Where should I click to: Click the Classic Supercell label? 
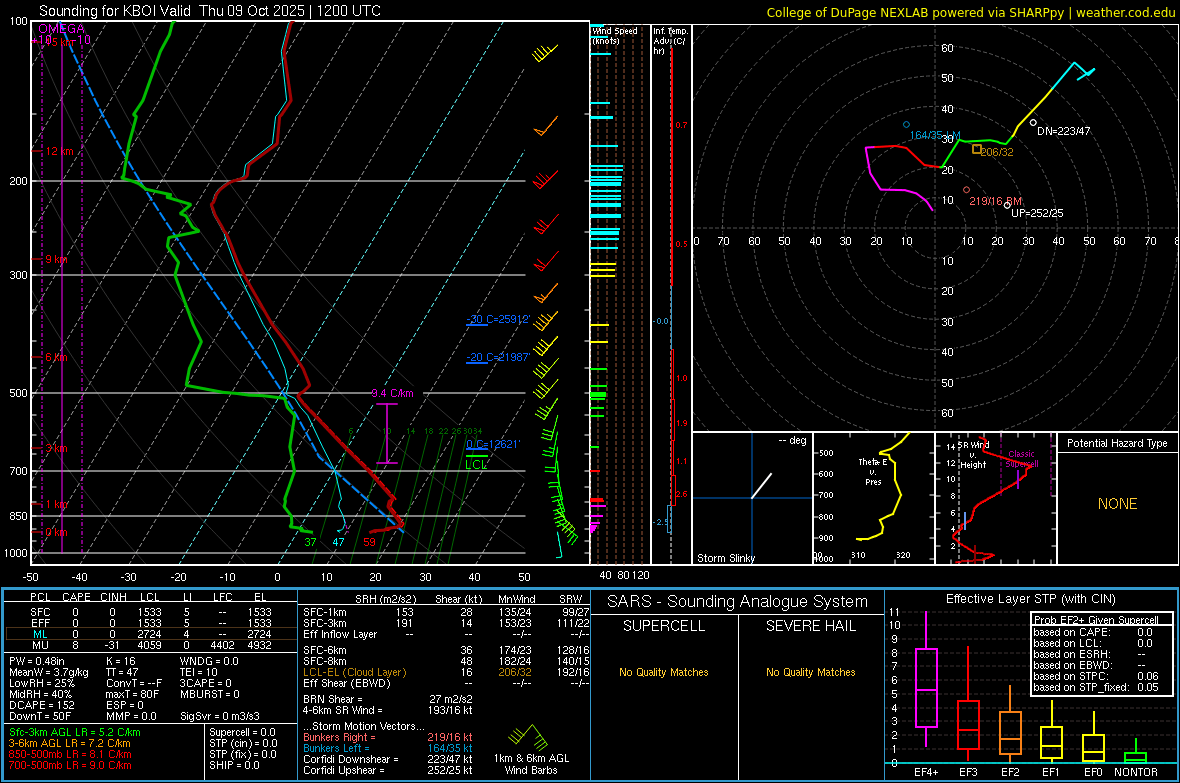[1022, 459]
